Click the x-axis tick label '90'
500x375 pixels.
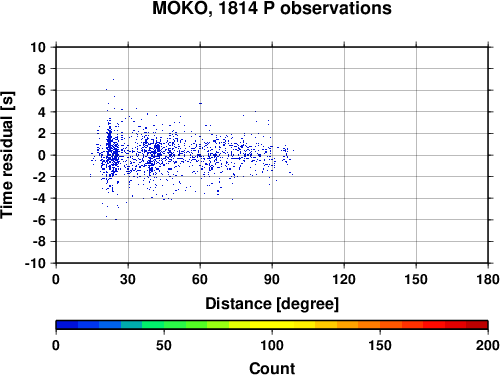pyautogui.click(x=272, y=279)
